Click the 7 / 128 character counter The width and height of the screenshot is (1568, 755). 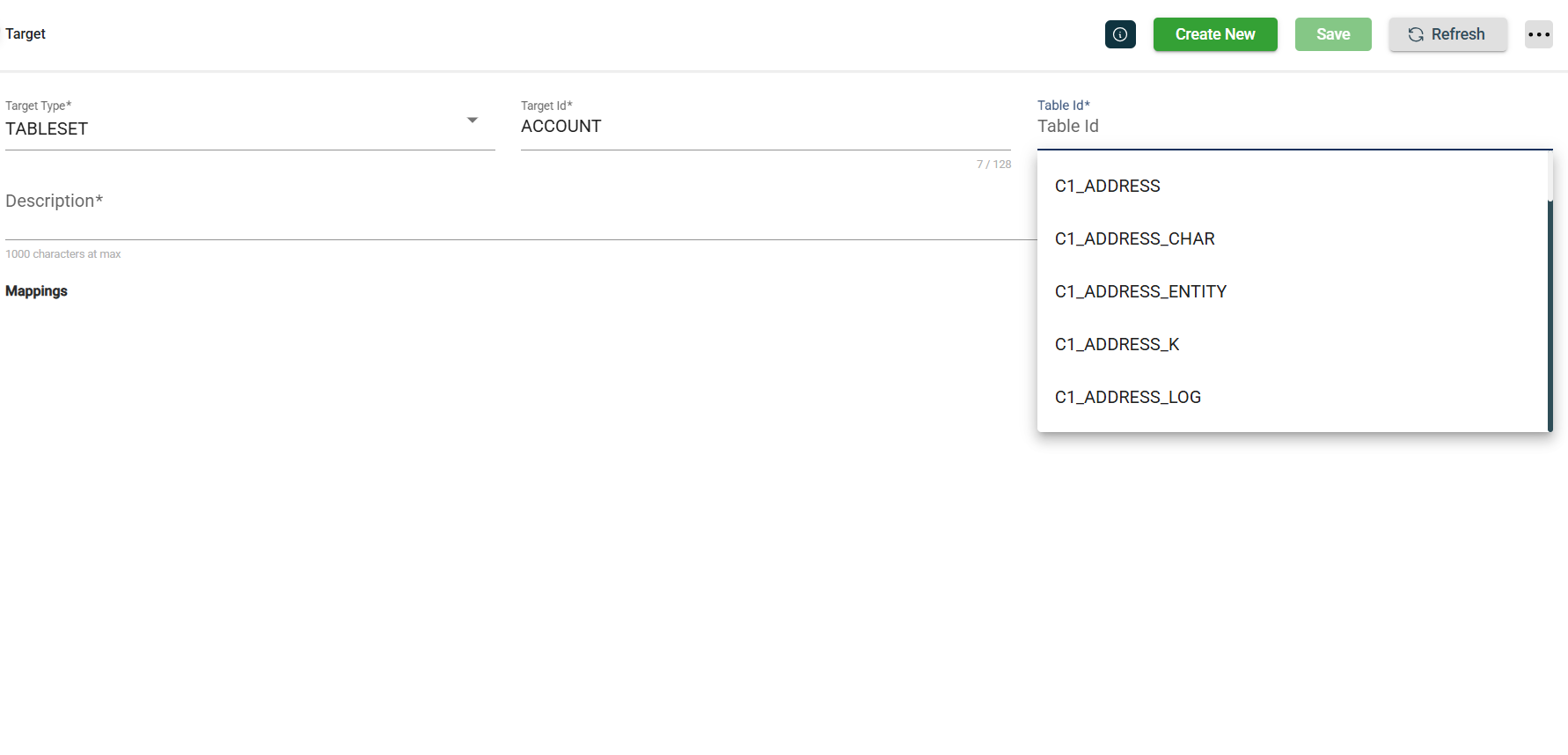[x=993, y=165]
